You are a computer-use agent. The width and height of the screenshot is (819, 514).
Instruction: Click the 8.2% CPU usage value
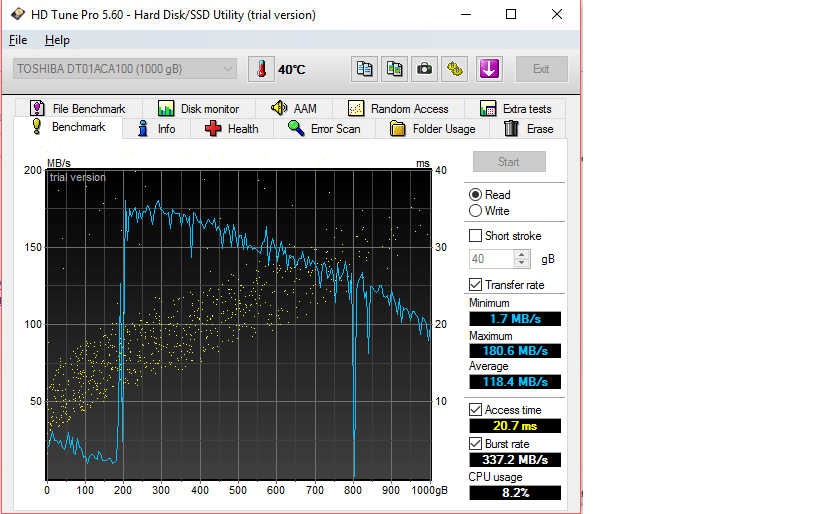click(515, 493)
